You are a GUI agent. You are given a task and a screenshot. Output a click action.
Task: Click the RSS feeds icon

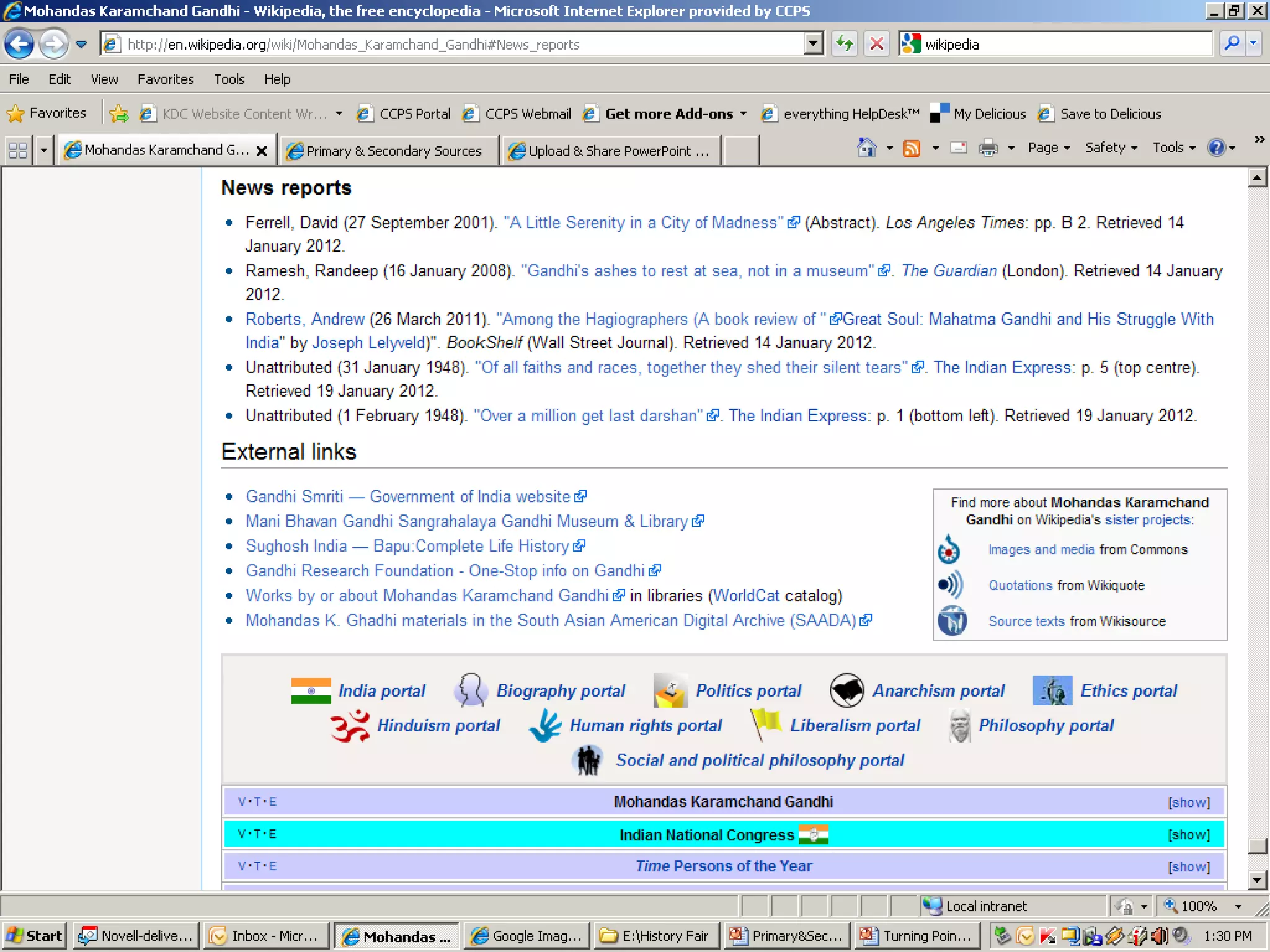pyautogui.click(x=911, y=148)
